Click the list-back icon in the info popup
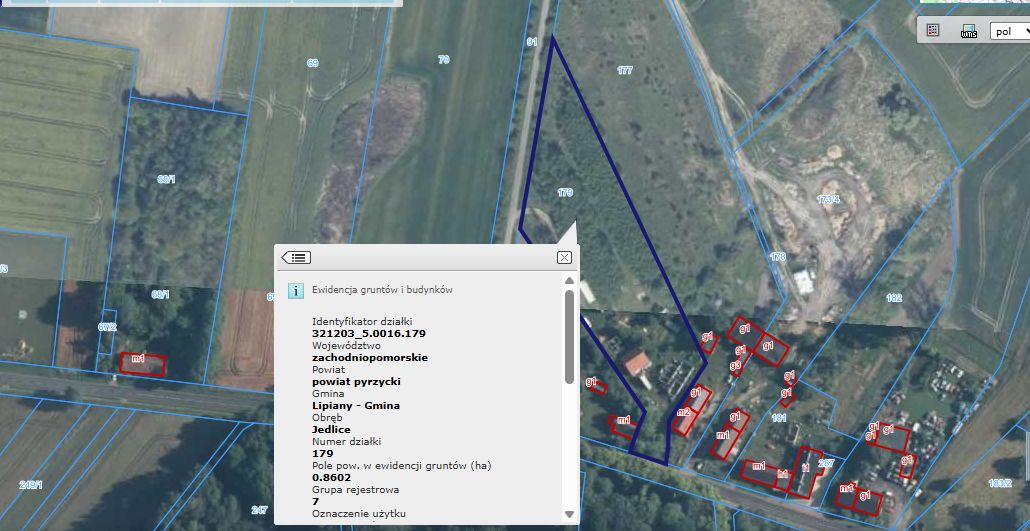Viewport: 1030px width, 531px height. [296, 258]
